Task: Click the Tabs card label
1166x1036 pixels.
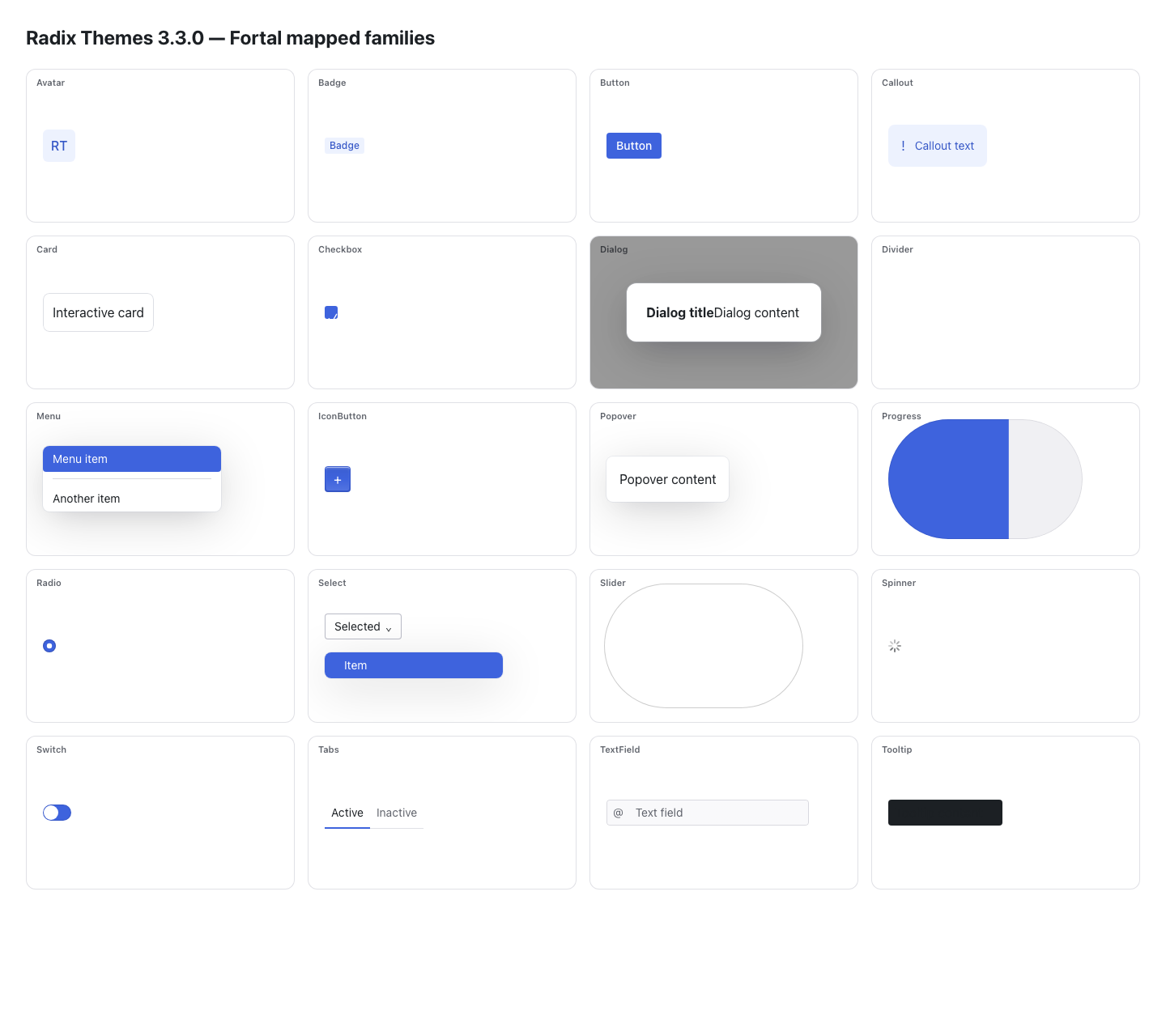Action: coord(329,749)
